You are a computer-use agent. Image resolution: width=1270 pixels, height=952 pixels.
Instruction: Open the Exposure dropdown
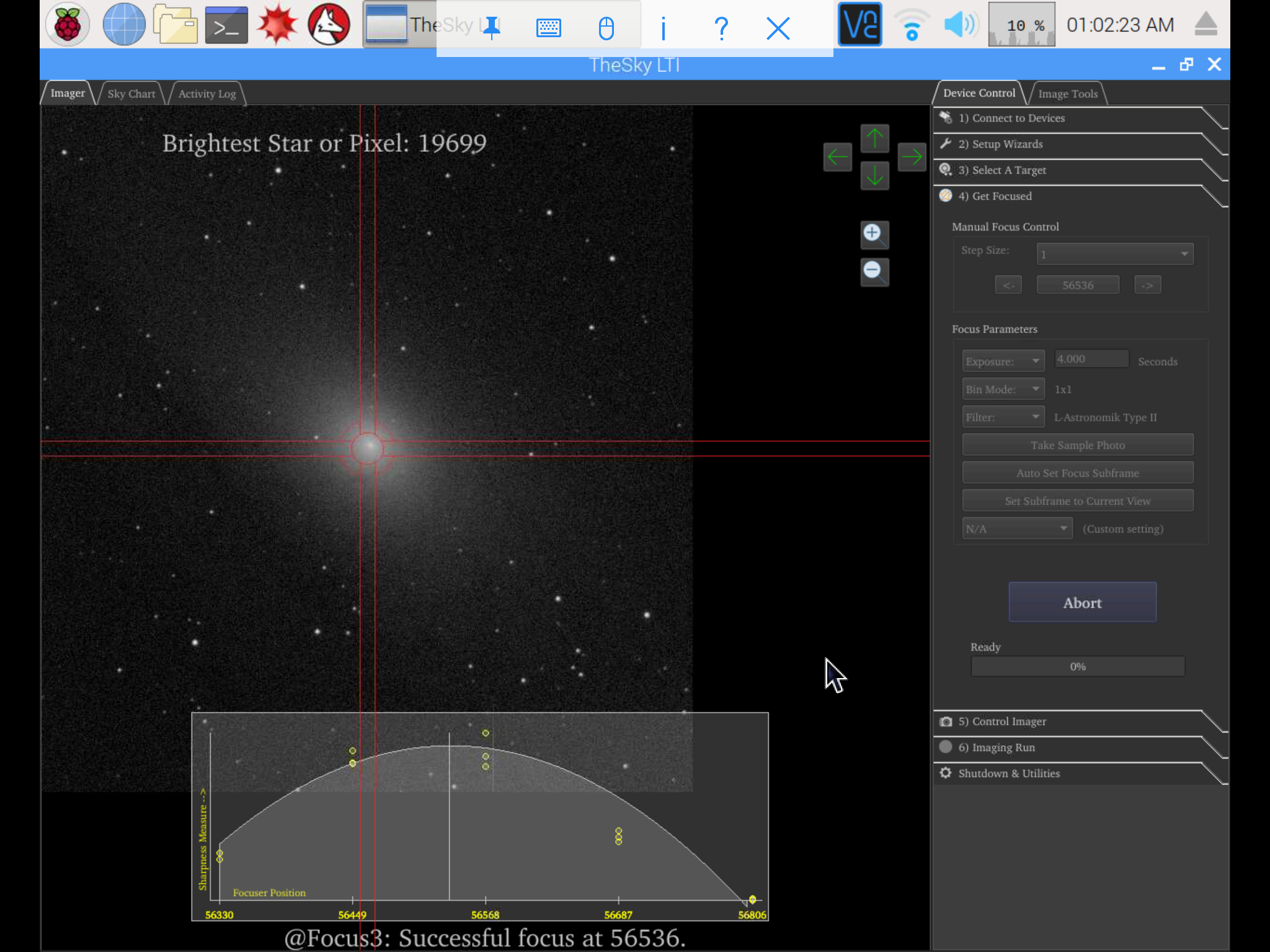tap(1003, 361)
